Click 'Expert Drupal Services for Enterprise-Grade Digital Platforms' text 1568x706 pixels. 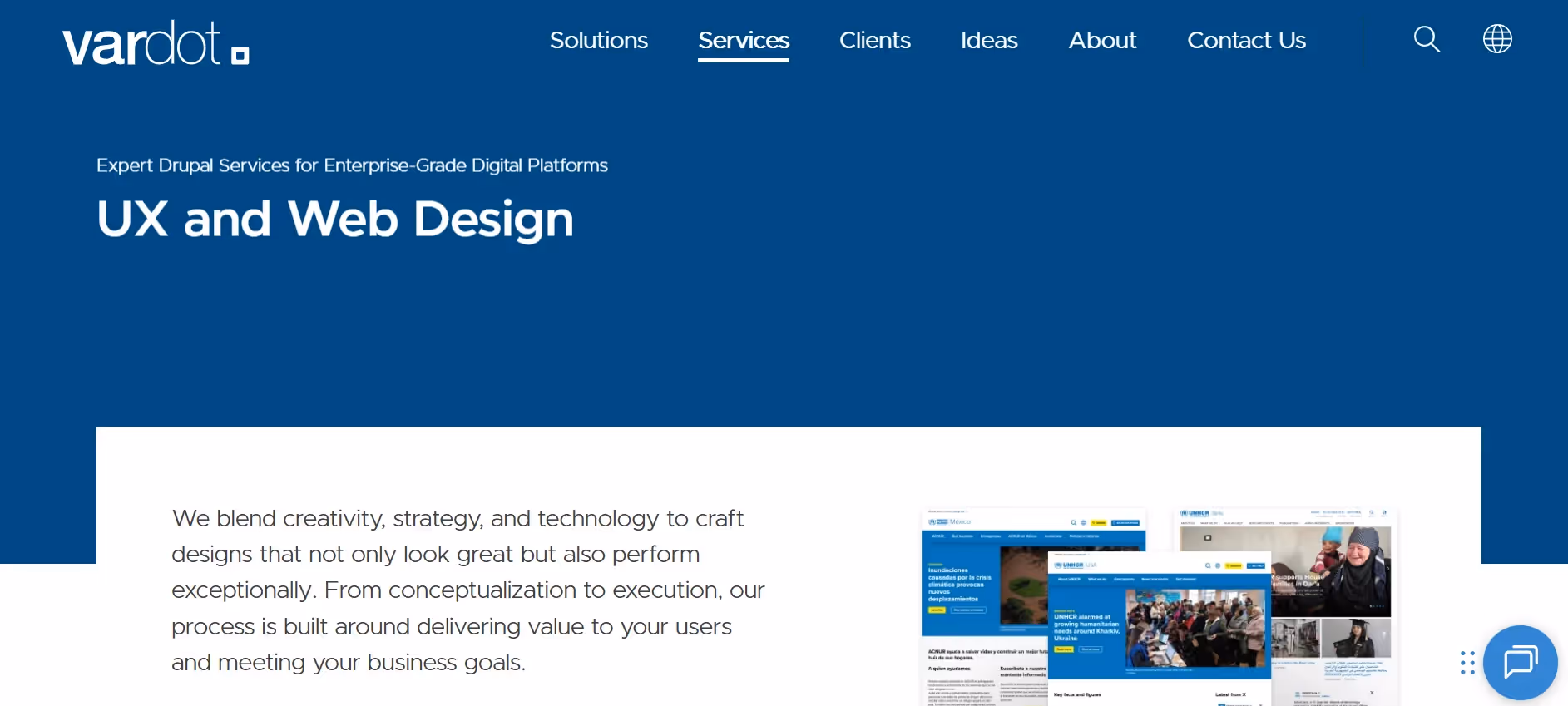pos(352,165)
